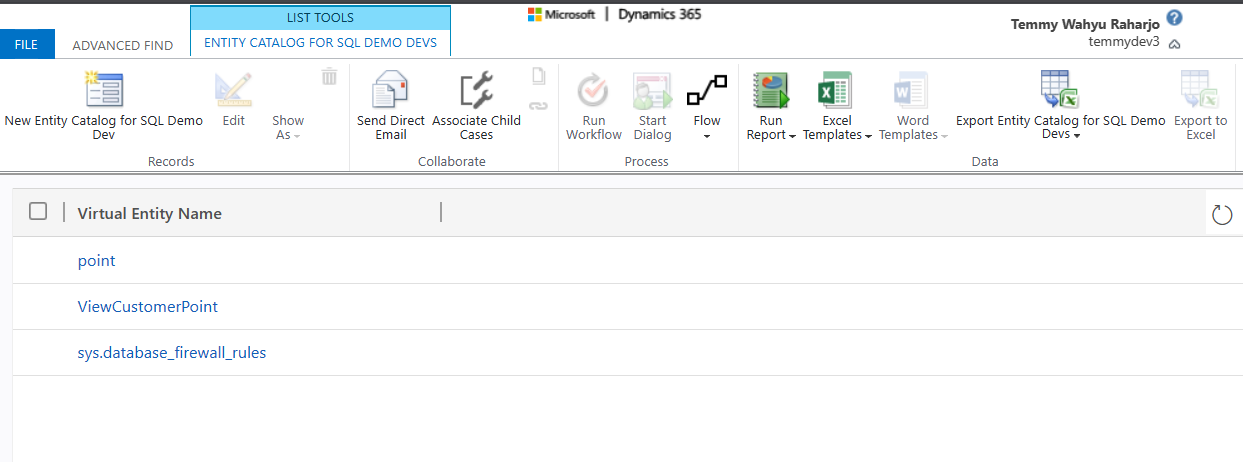Image resolution: width=1243 pixels, height=462 pixels.
Task: Click user name Temmy Wahyu Raharjo
Action: point(1085,24)
